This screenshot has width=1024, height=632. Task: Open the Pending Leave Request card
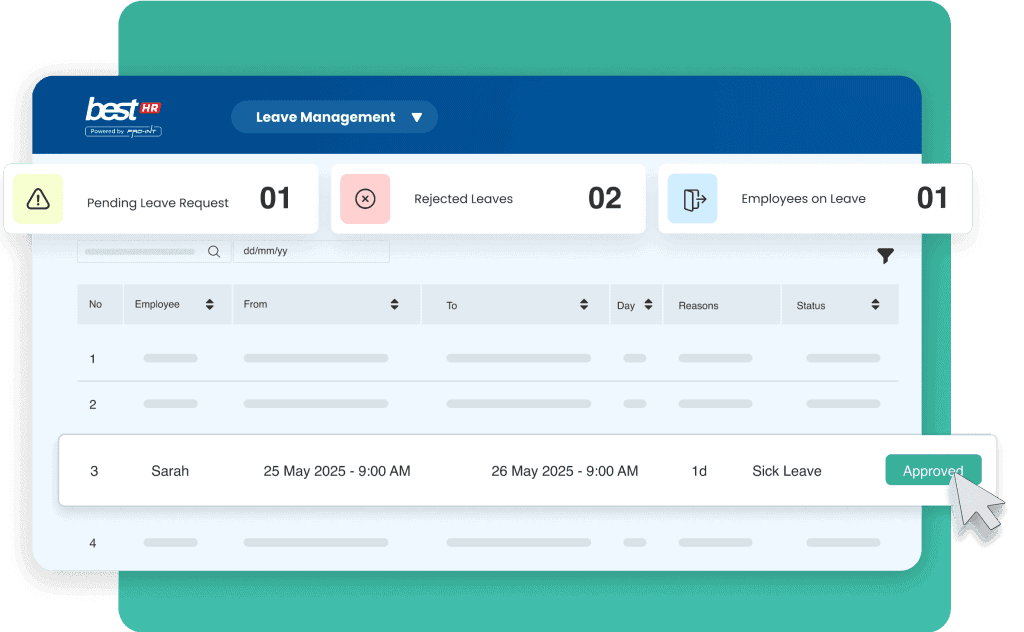[160, 200]
